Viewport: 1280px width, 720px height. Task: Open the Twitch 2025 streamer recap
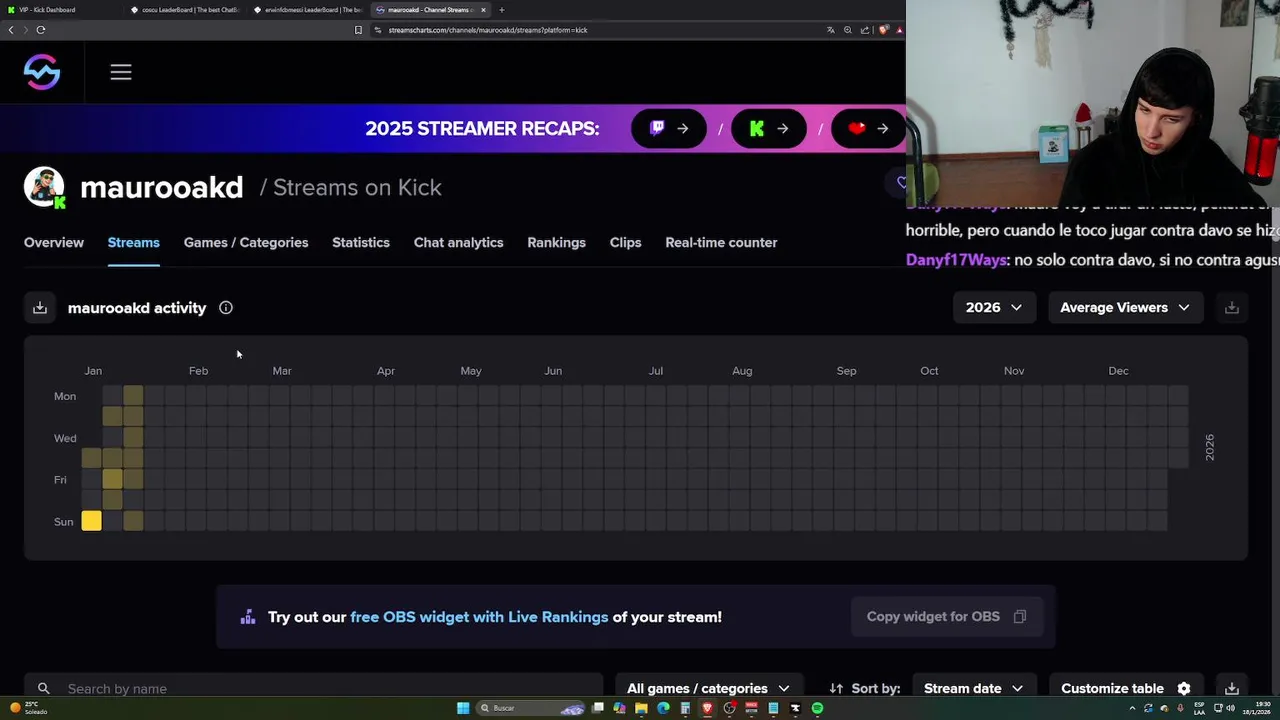669,128
